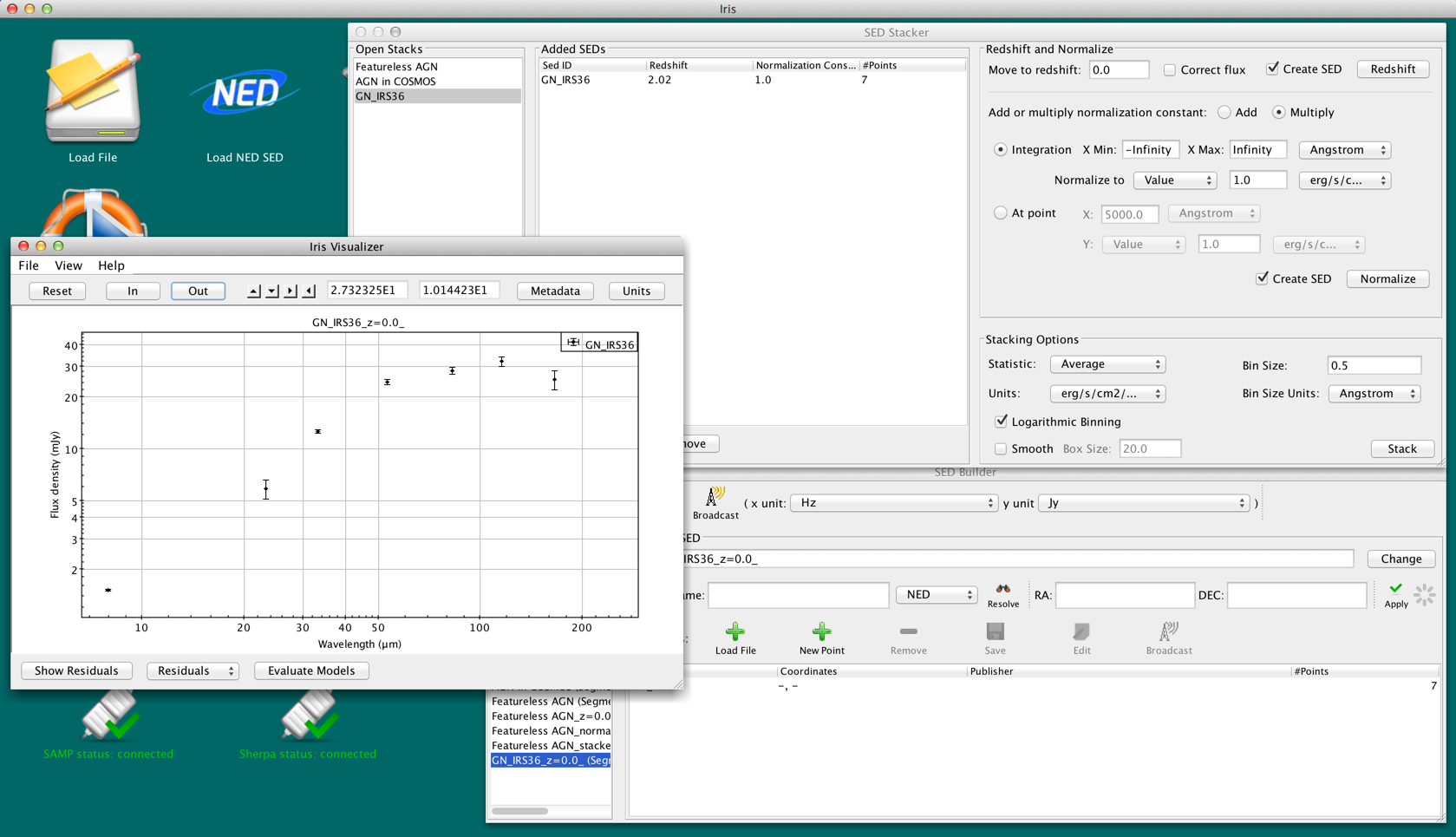Open the Normalize to Value dropdown
This screenshot has height=837, width=1456.
click(1175, 180)
